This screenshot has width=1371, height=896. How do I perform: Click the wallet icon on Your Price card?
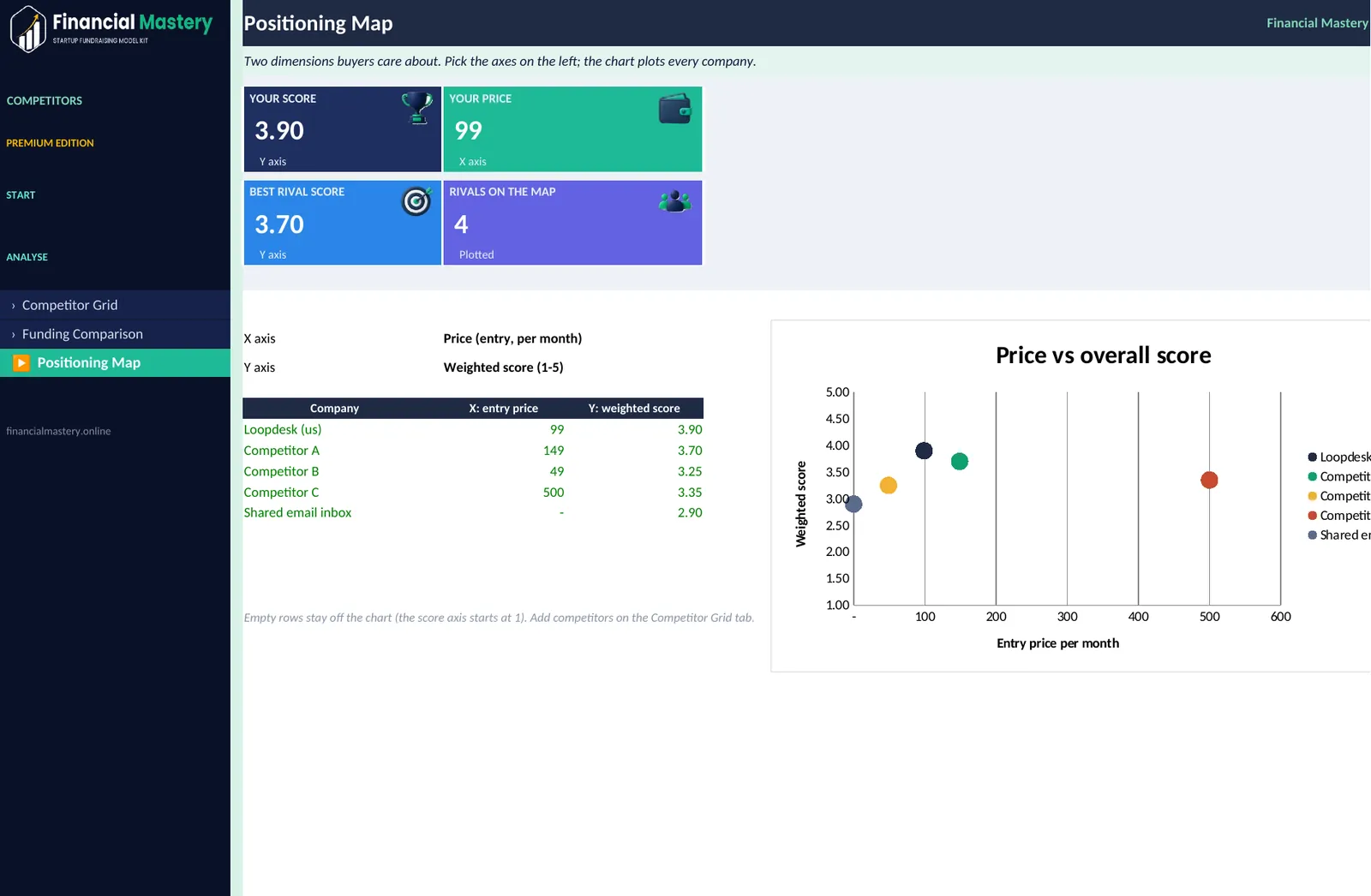pos(674,109)
